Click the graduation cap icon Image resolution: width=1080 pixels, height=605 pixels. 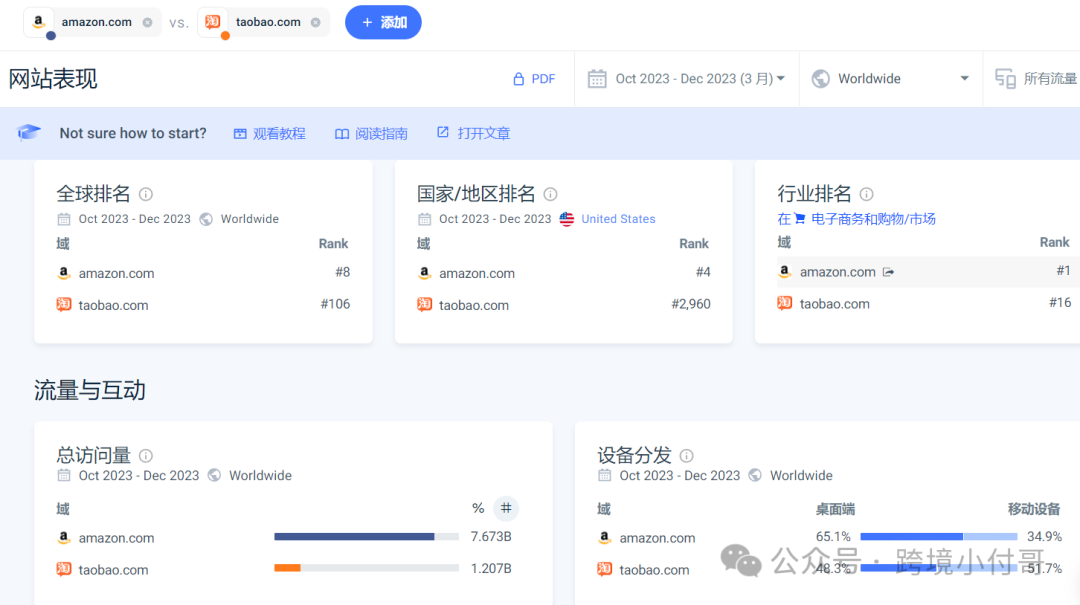tap(29, 132)
